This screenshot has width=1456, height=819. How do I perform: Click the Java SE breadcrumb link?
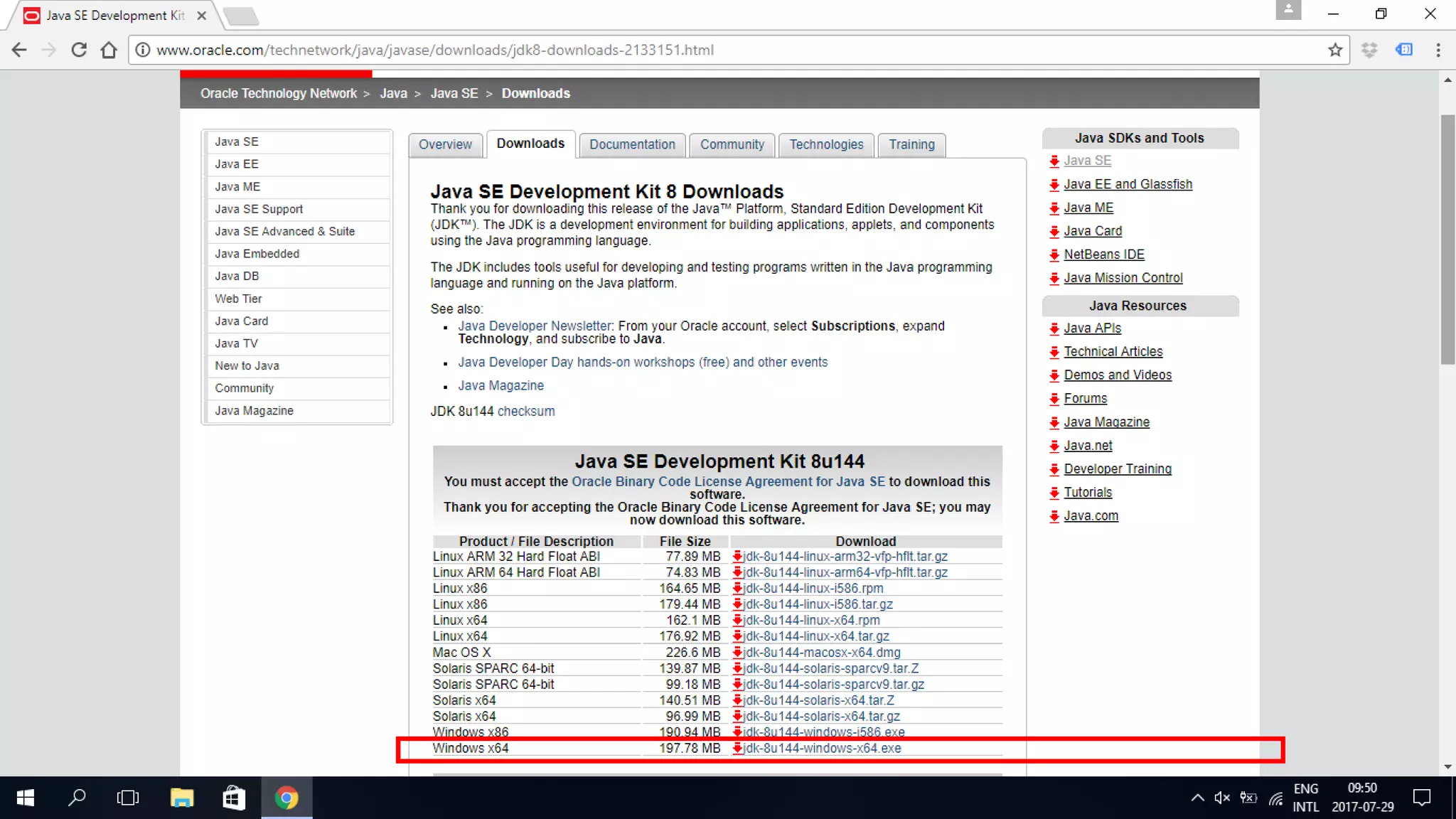[454, 93]
